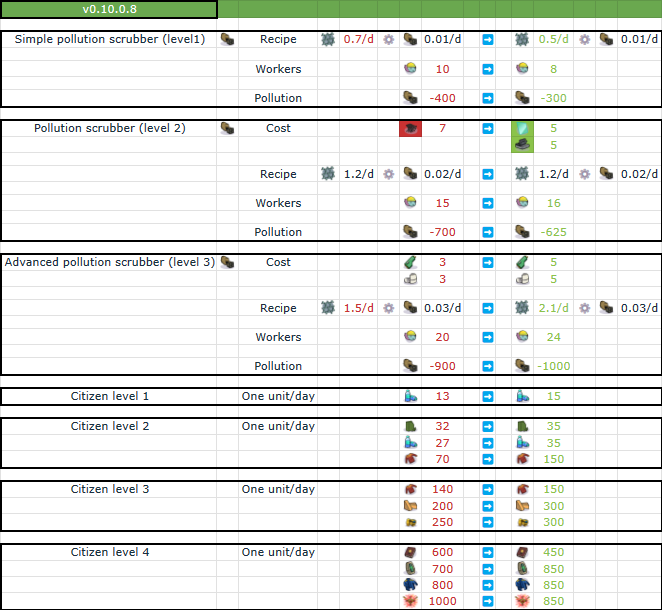Viewport: 662px width, 610px height.
Task: Click the blue jacket icon next to red 800
Action: click(410, 585)
